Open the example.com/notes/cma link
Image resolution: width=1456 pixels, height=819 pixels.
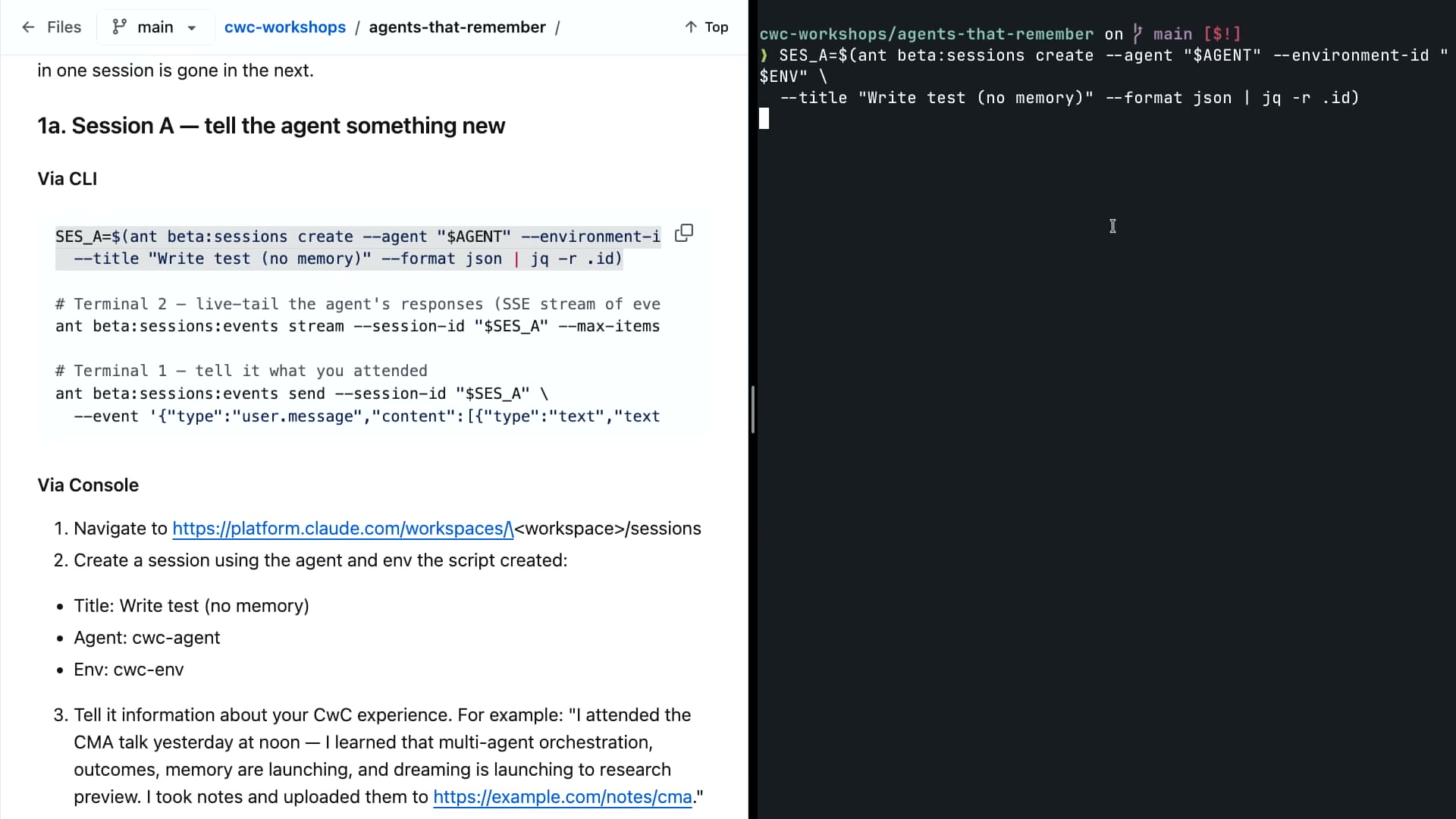[563, 797]
